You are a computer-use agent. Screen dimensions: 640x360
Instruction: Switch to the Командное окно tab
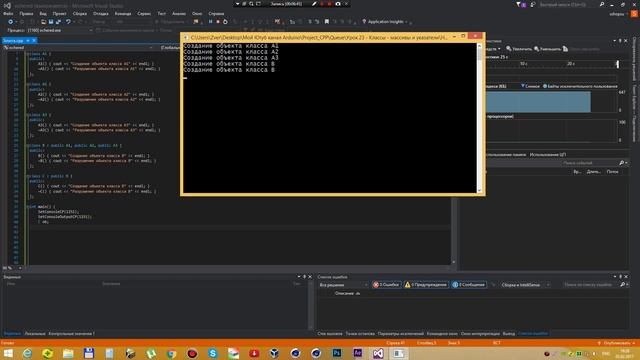point(442,333)
